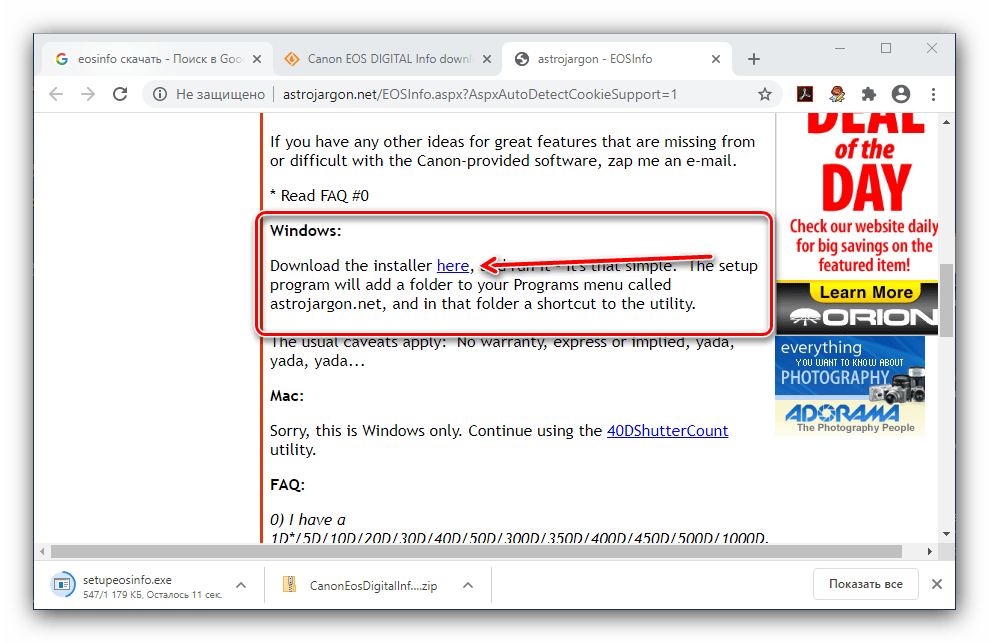Bookmark this page with the star icon
Viewport: 989px width, 643px height.
coord(765,94)
